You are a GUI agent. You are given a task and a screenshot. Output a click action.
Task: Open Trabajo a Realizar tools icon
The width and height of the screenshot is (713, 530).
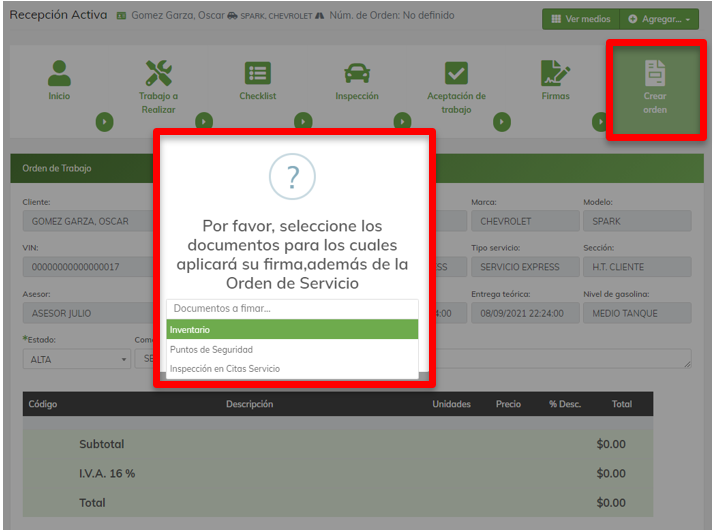coord(158,73)
